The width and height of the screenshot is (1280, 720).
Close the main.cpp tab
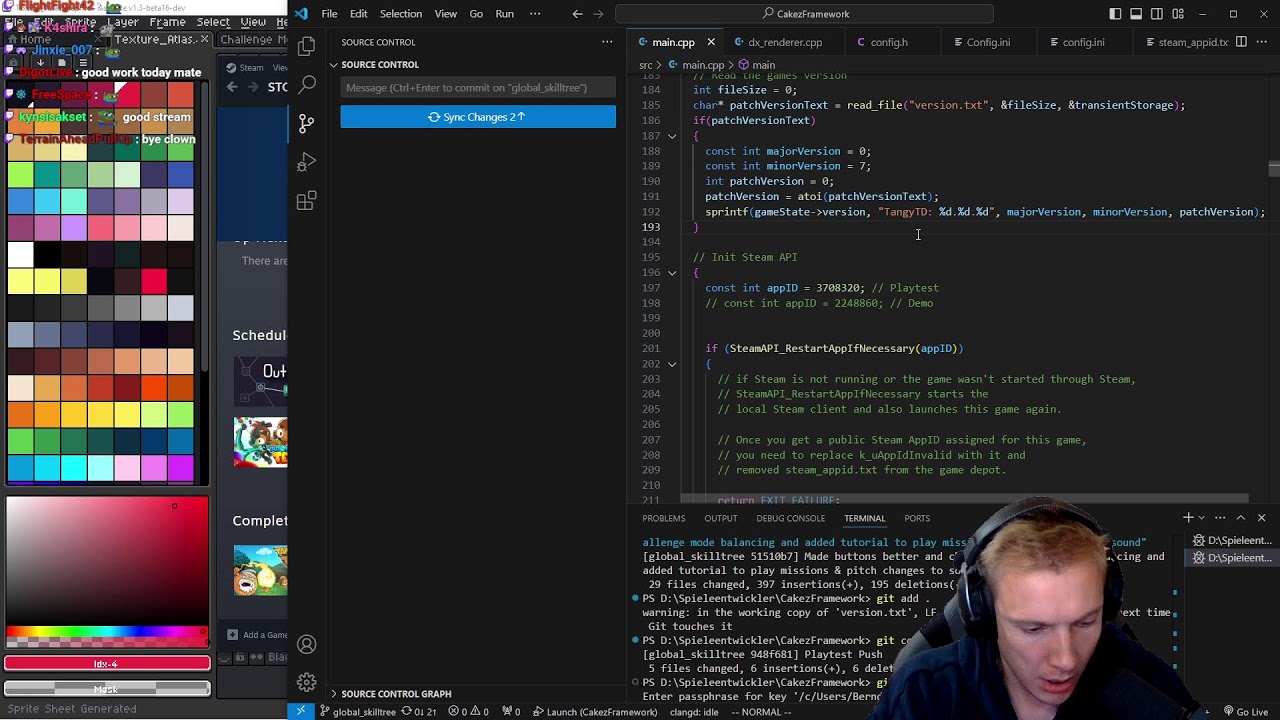click(x=711, y=42)
